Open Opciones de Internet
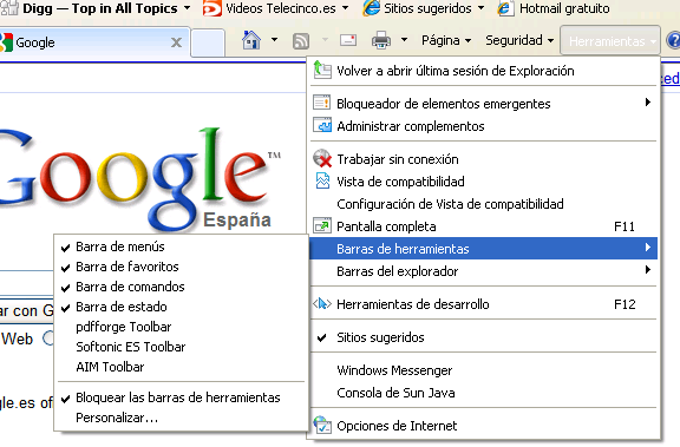680x447 pixels. pos(484,425)
